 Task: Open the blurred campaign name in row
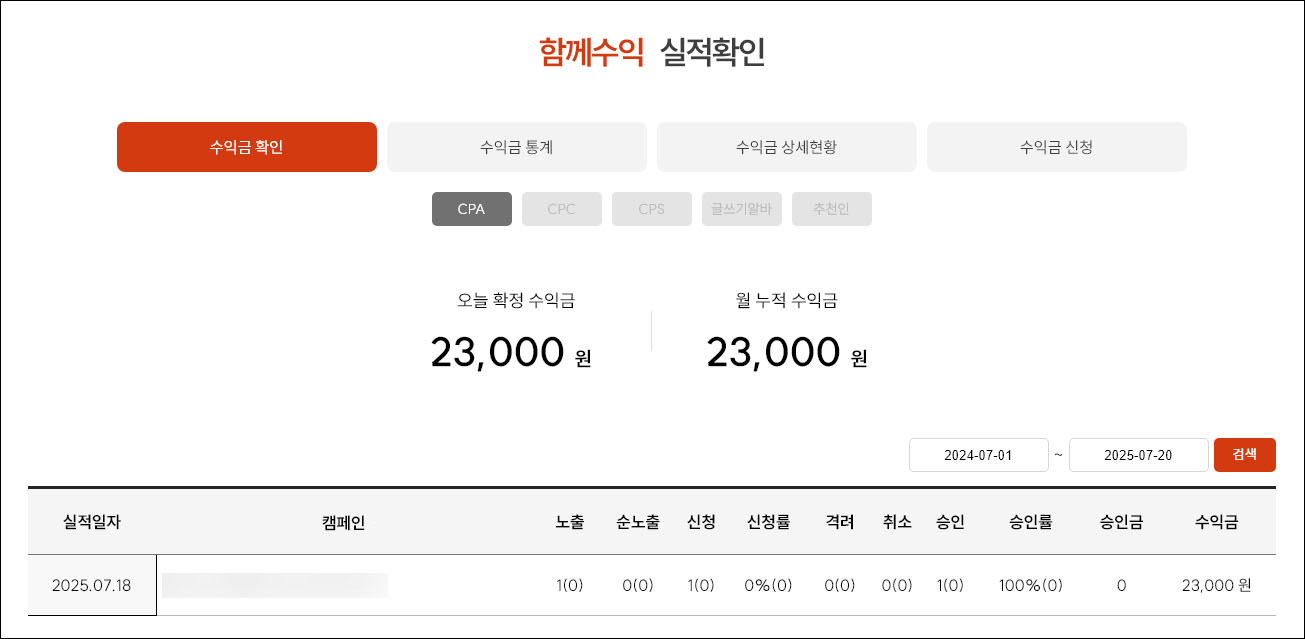(275, 585)
